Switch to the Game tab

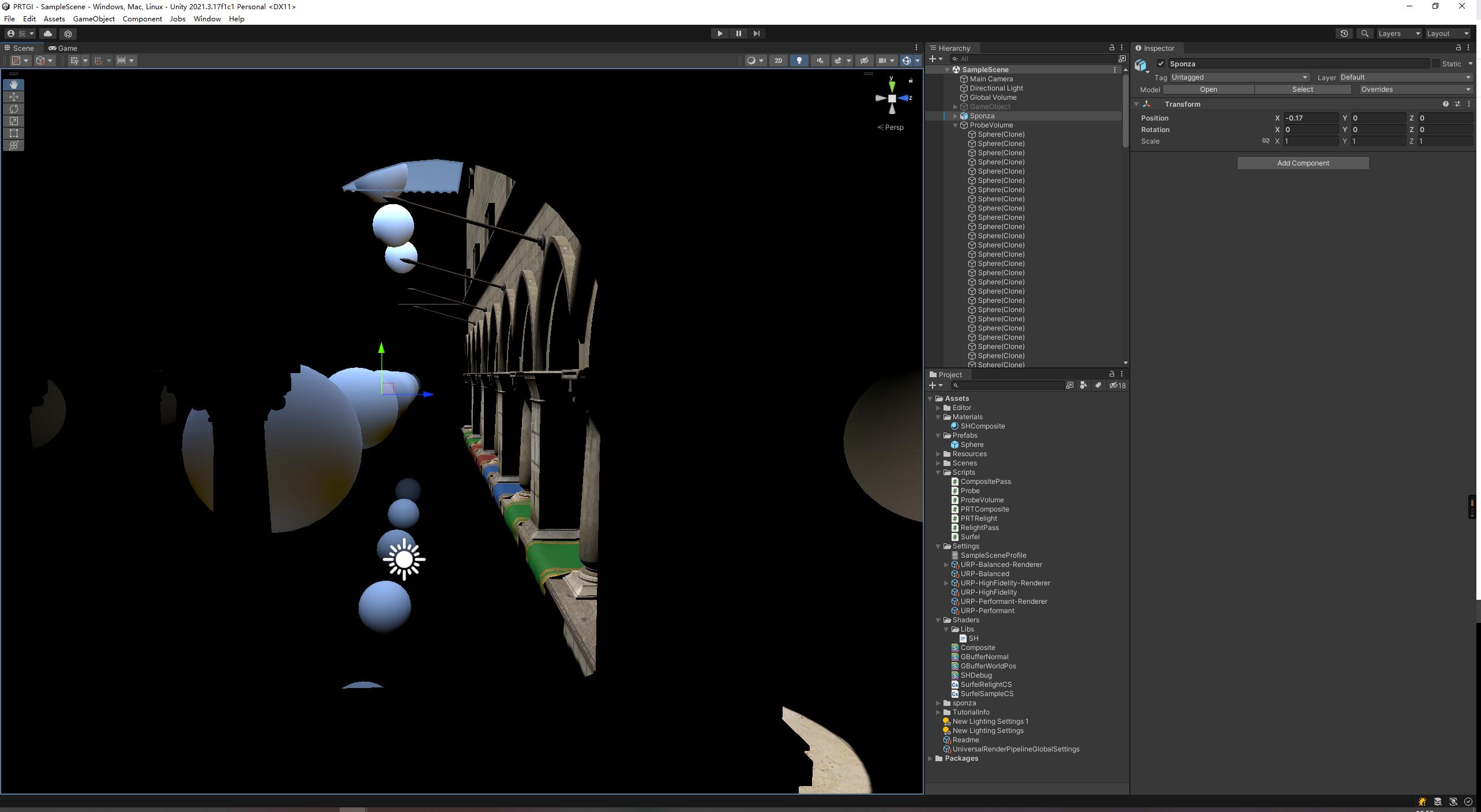pos(63,48)
